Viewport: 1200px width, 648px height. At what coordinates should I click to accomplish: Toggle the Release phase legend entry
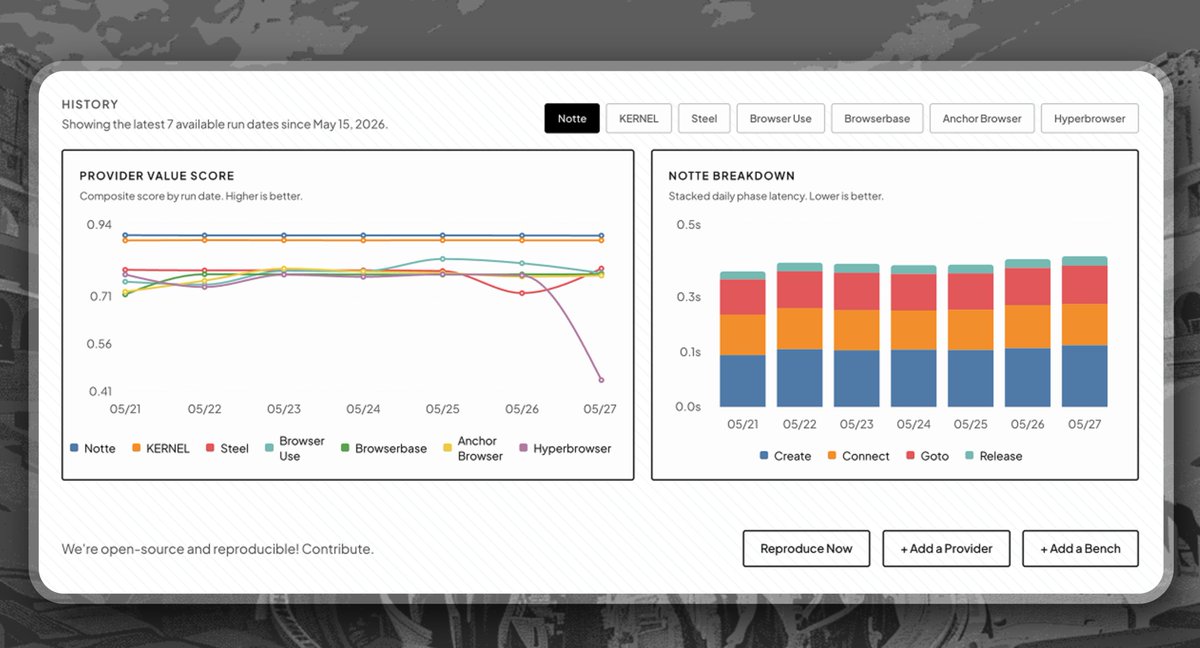click(x=993, y=456)
